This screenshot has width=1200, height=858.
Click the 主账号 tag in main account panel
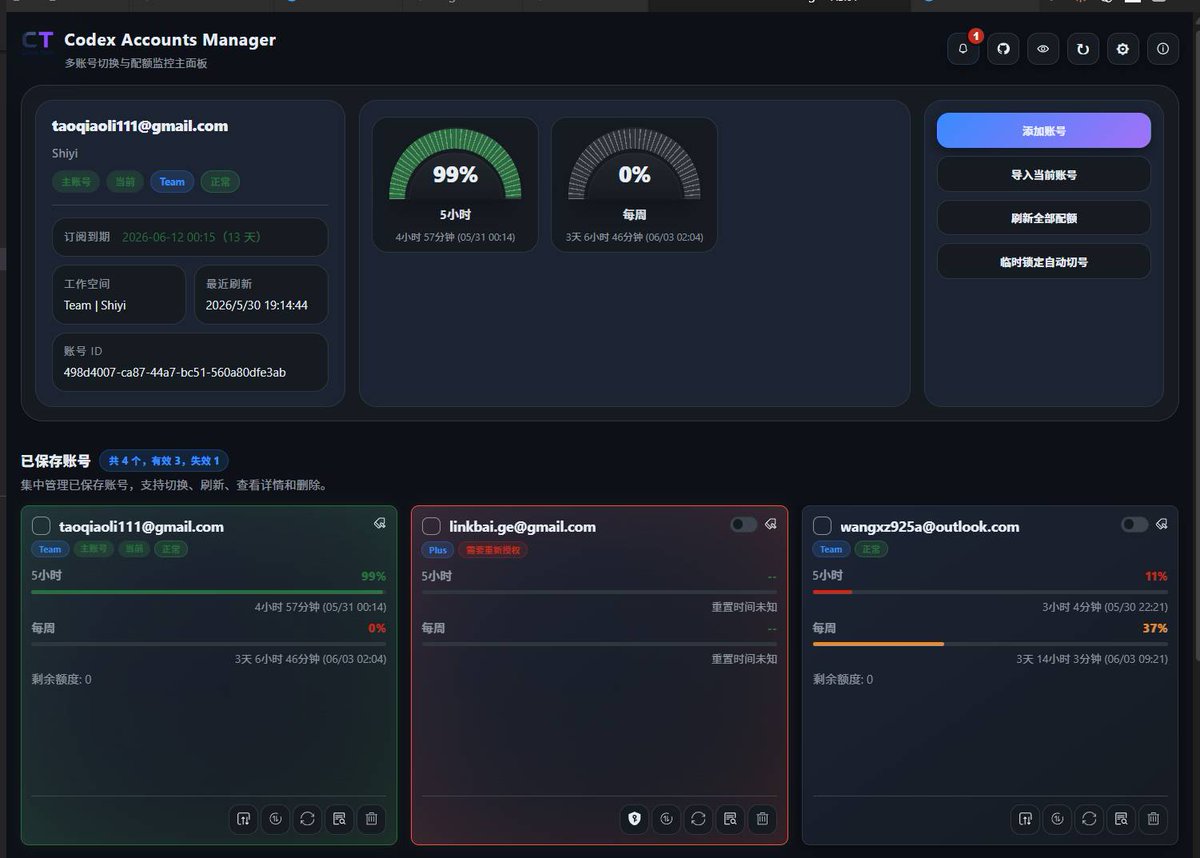click(x=76, y=182)
